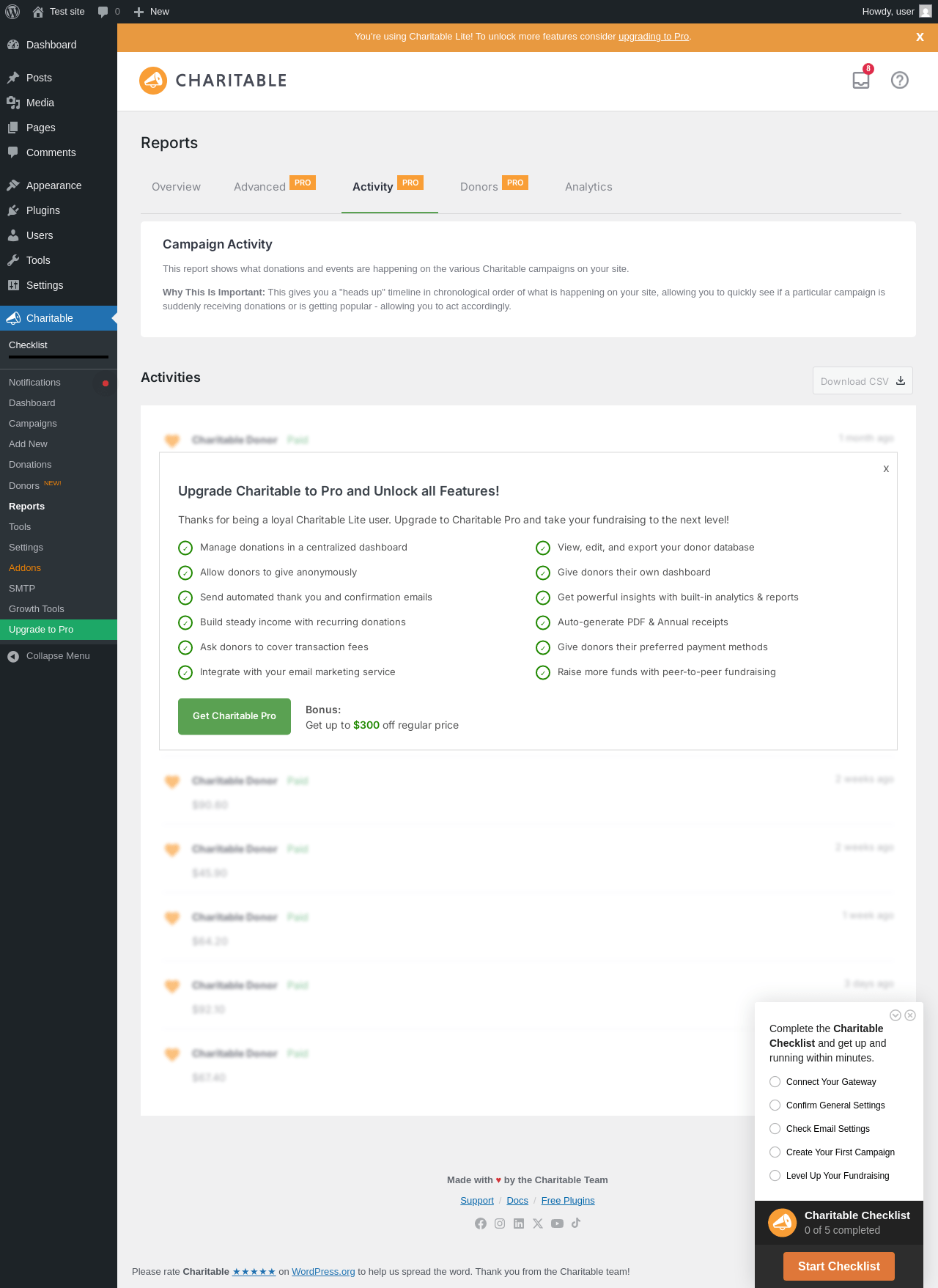Switch to the Overview reports tab
The image size is (938, 1288).
(176, 187)
